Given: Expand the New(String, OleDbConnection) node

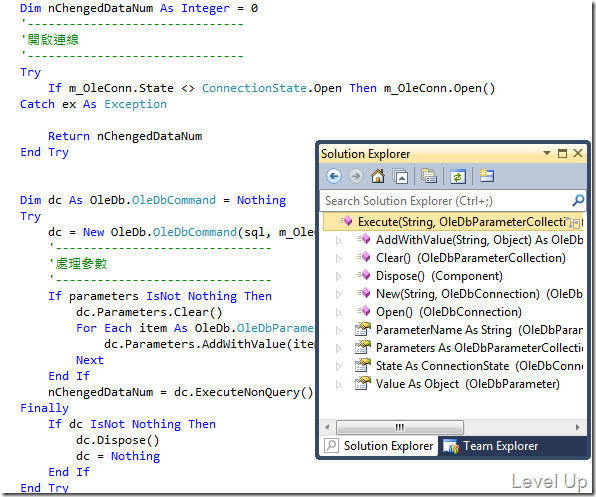Looking at the screenshot, I should (x=338, y=294).
